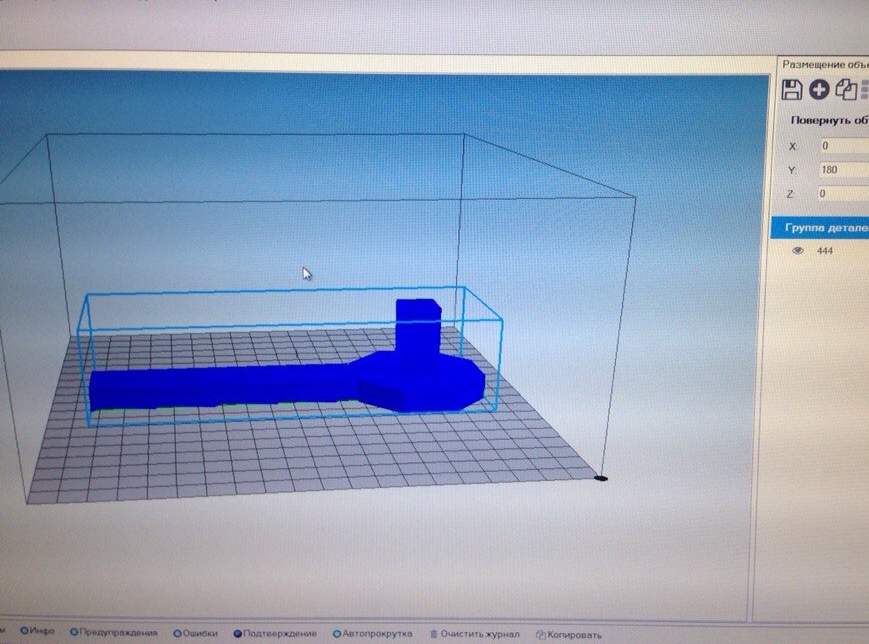Click the X rotation input field
869x644 pixels.
point(844,146)
